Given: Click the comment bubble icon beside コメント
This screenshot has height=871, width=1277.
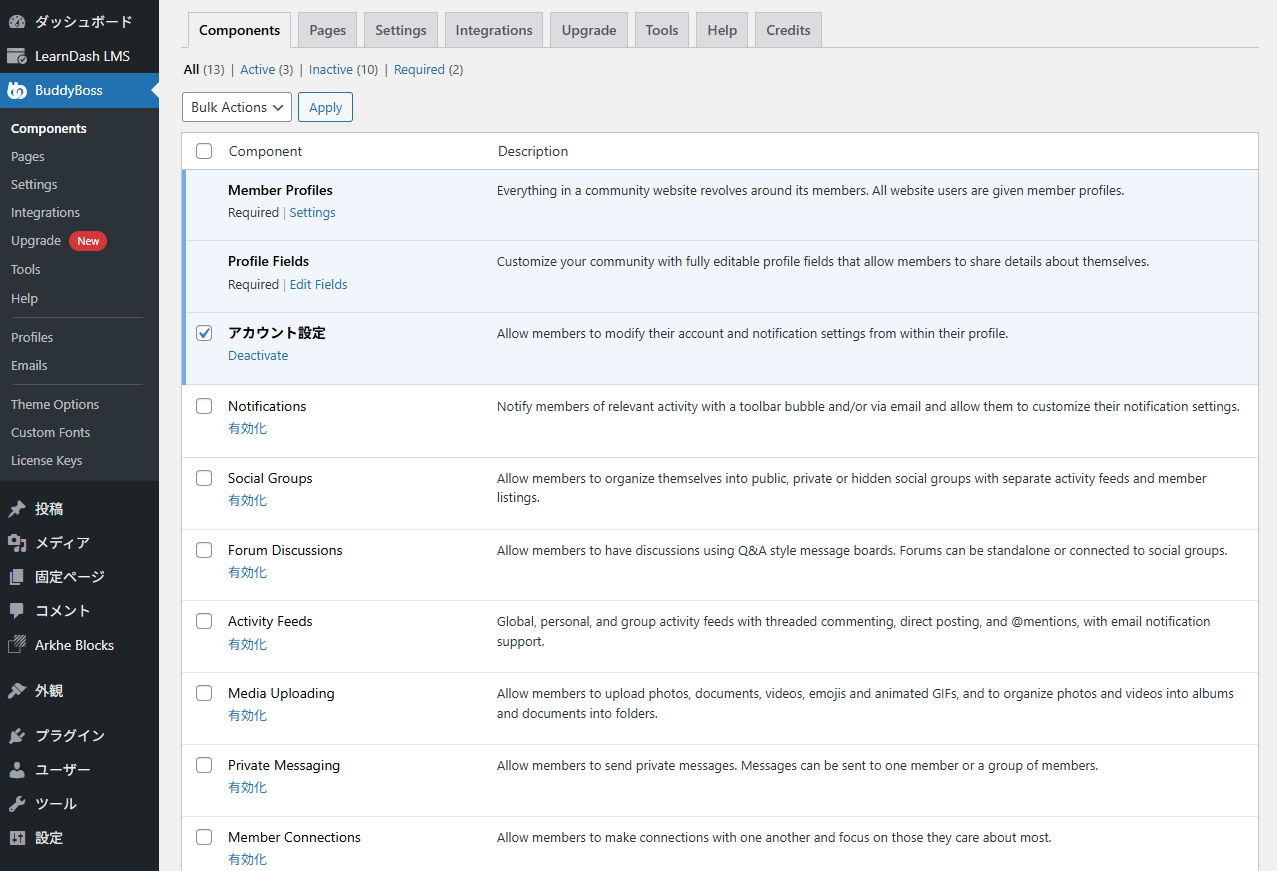Looking at the screenshot, I should point(17,611).
